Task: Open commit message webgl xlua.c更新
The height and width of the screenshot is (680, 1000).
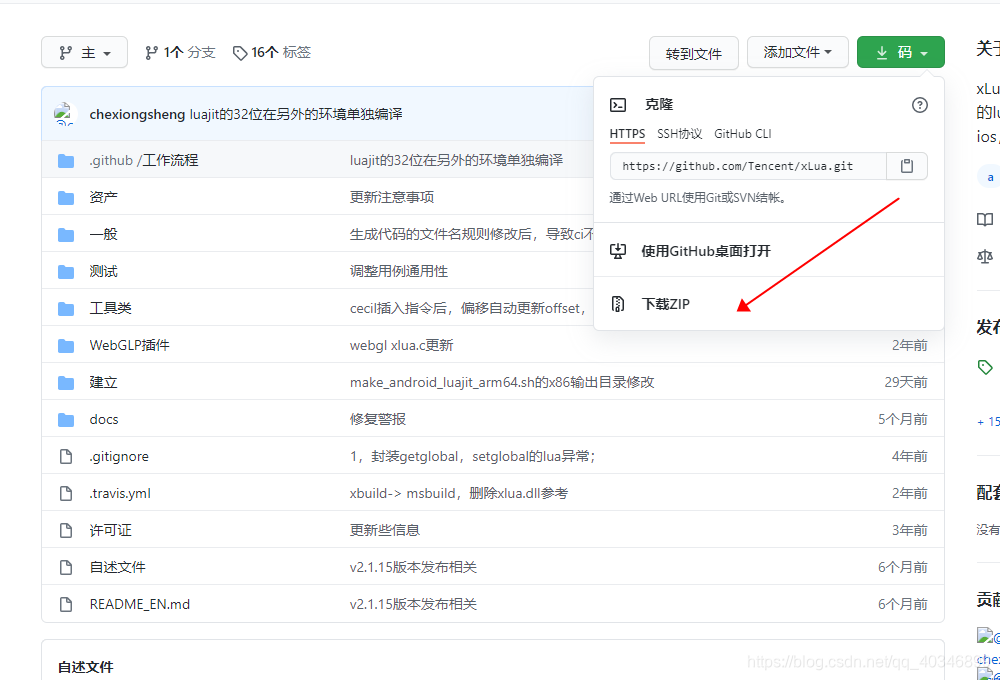Action: coord(401,345)
